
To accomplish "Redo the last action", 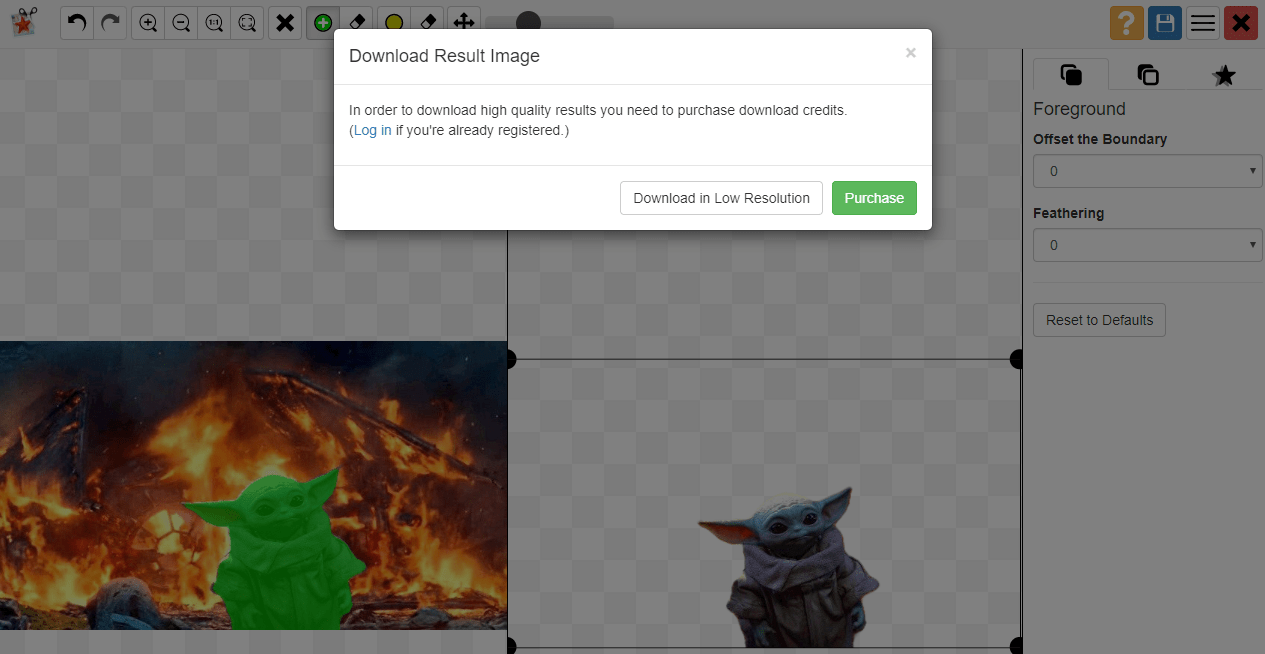I will 110,23.
